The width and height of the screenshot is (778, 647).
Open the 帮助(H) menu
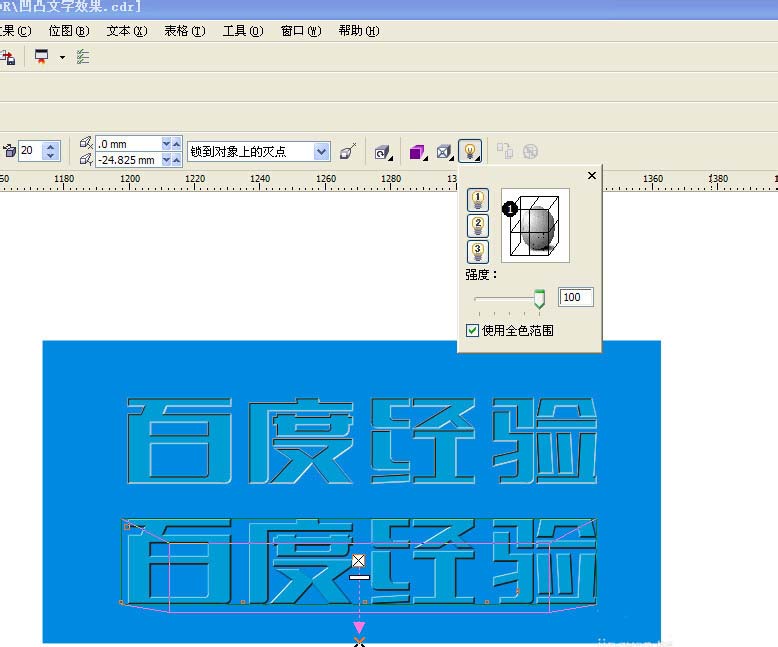(359, 31)
